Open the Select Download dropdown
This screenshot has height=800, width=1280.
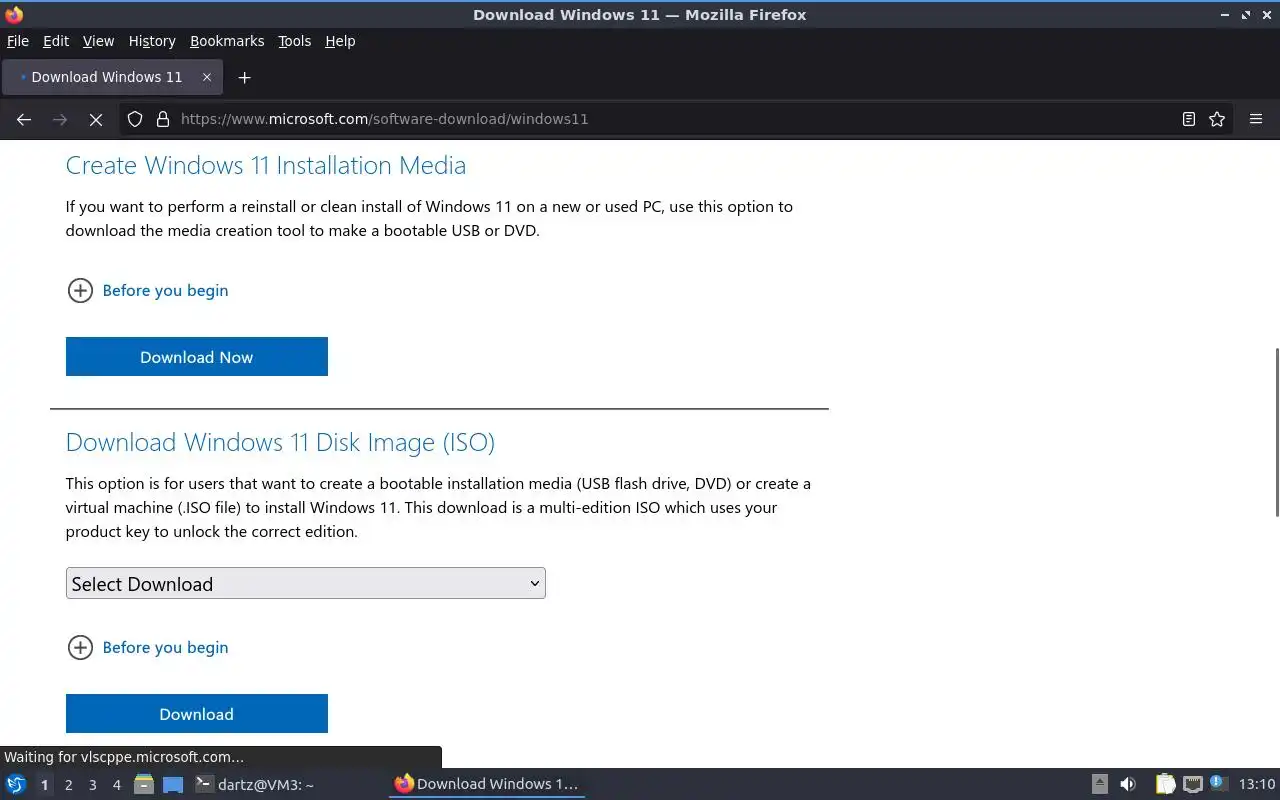coord(306,583)
